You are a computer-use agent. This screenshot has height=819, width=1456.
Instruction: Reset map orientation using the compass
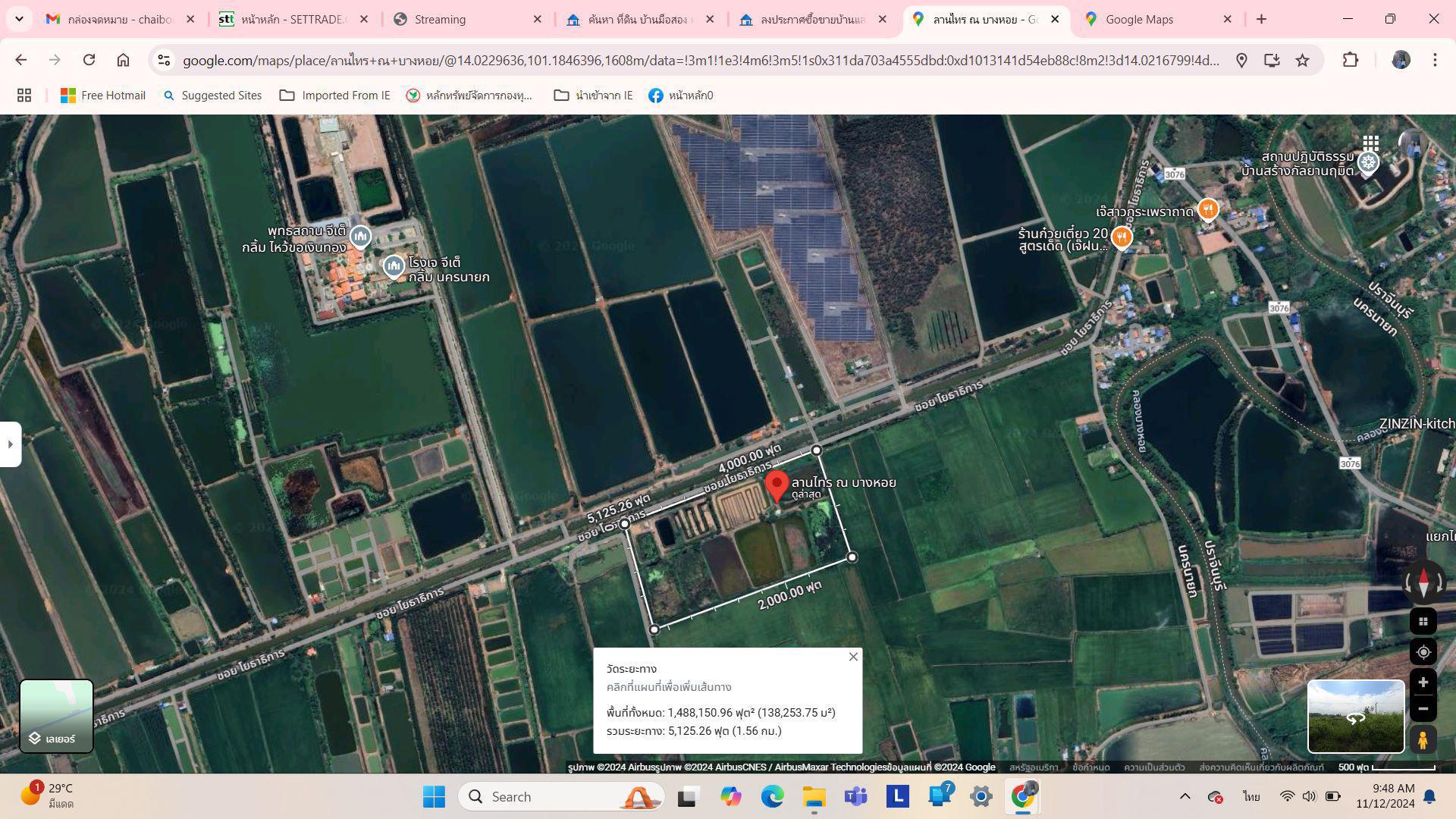pyautogui.click(x=1423, y=583)
